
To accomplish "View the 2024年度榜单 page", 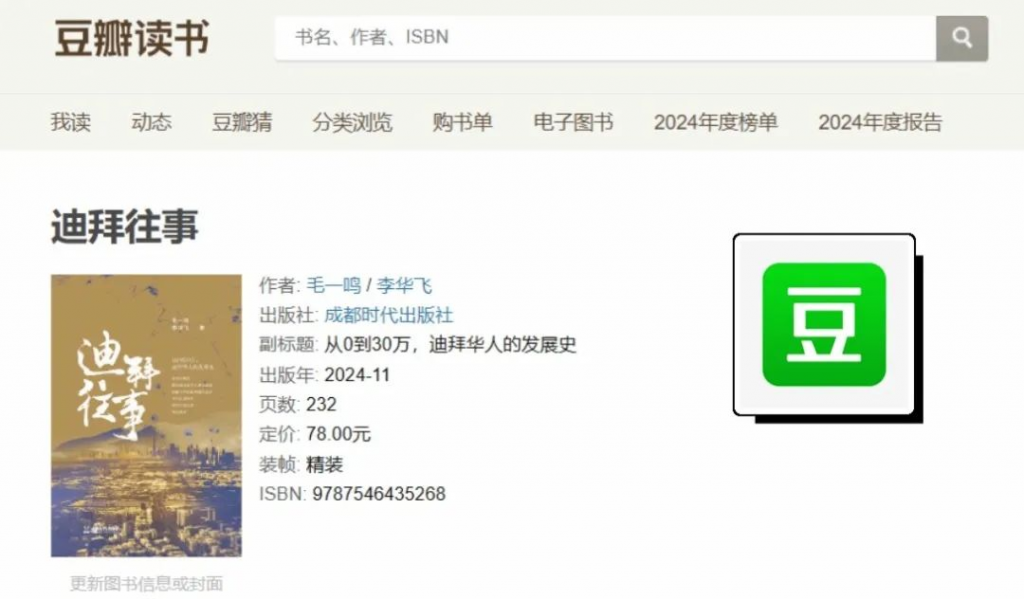I will [x=715, y=122].
